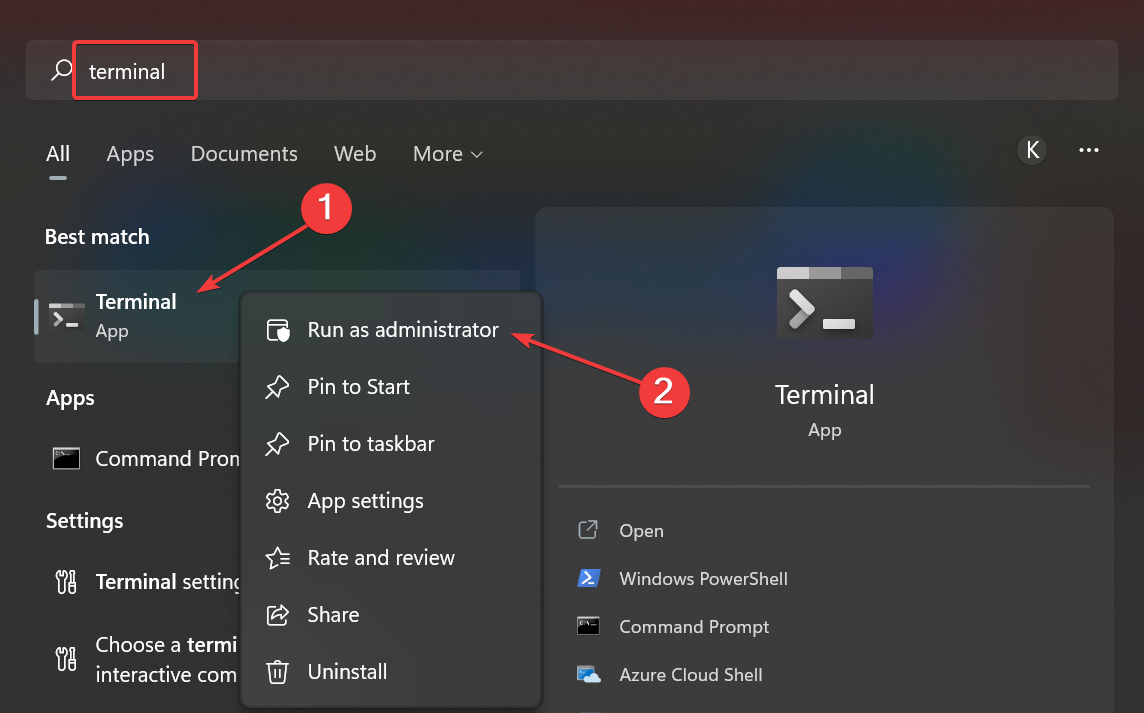Click the tools icon beside 'Choose a termi'
Viewport: 1144px width, 713px height.
click(x=66, y=659)
